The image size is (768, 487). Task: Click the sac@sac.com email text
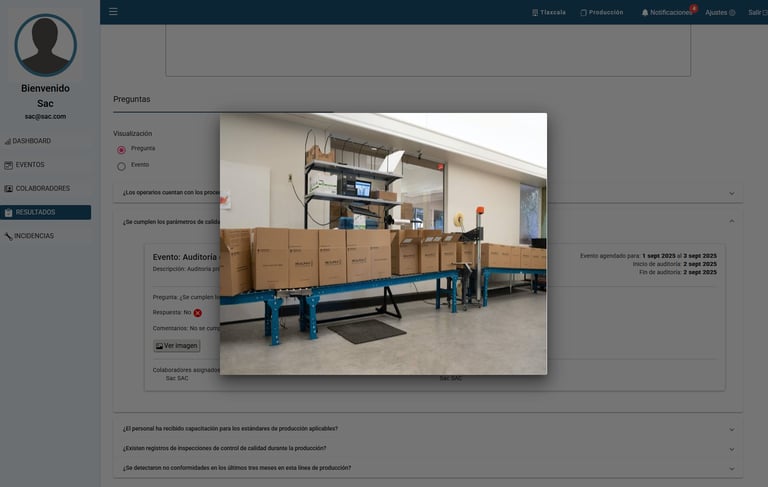(46, 117)
